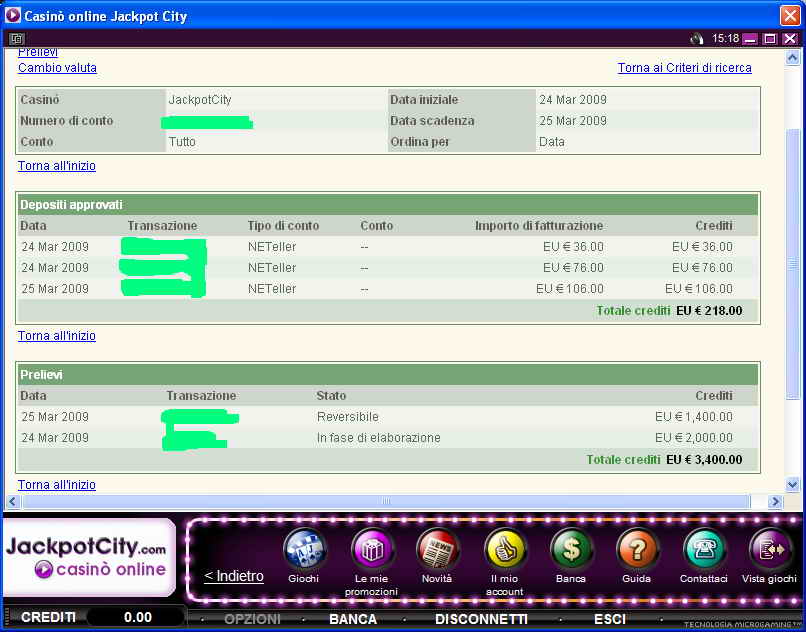Viewport: 806px width, 632px height.
Task: Click the Tipo di conto column header
Action: 283,226
